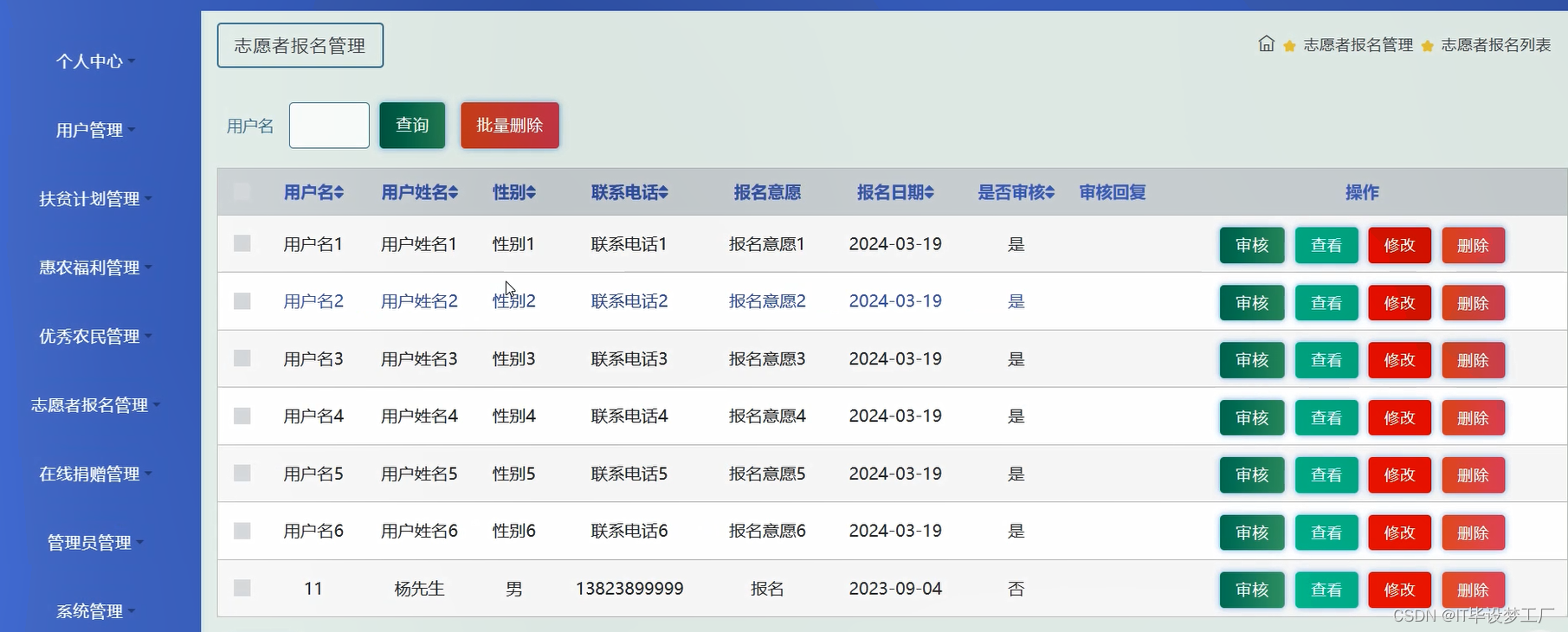Click 删除 for row 用户名1
This screenshot has height=632, width=1568.
pos(1474,245)
